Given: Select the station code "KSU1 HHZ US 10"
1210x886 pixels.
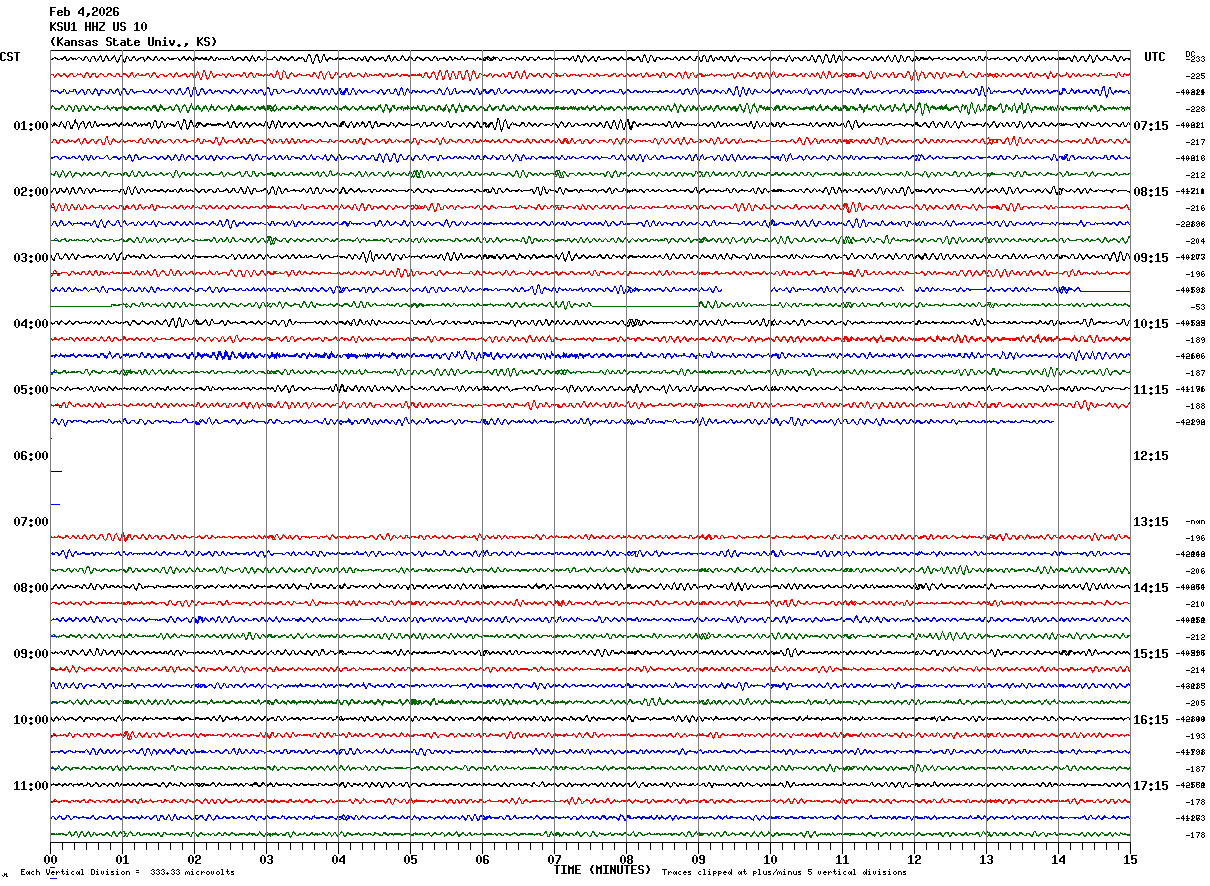Looking at the screenshot, I should [98, 27].
